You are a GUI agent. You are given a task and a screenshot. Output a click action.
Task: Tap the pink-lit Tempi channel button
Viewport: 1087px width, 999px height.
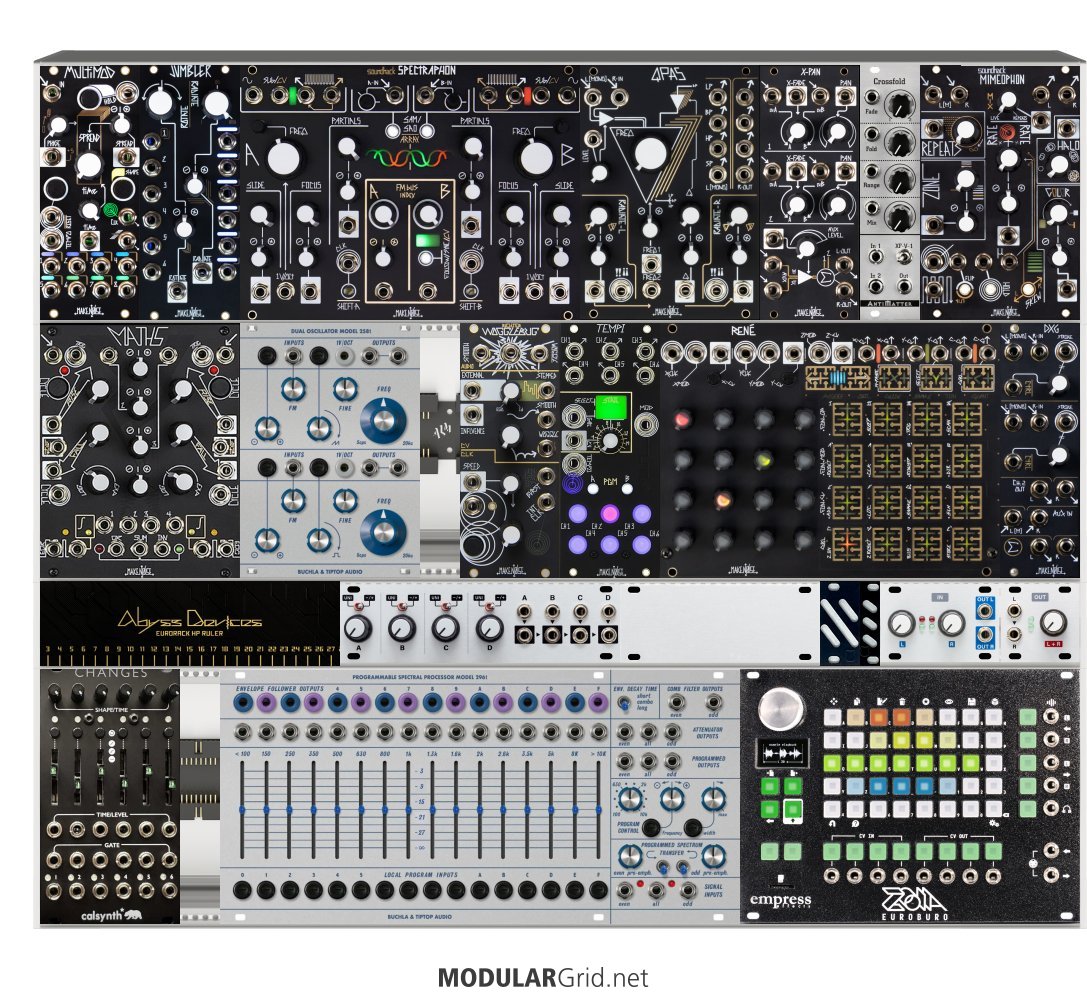coord(609,514)
